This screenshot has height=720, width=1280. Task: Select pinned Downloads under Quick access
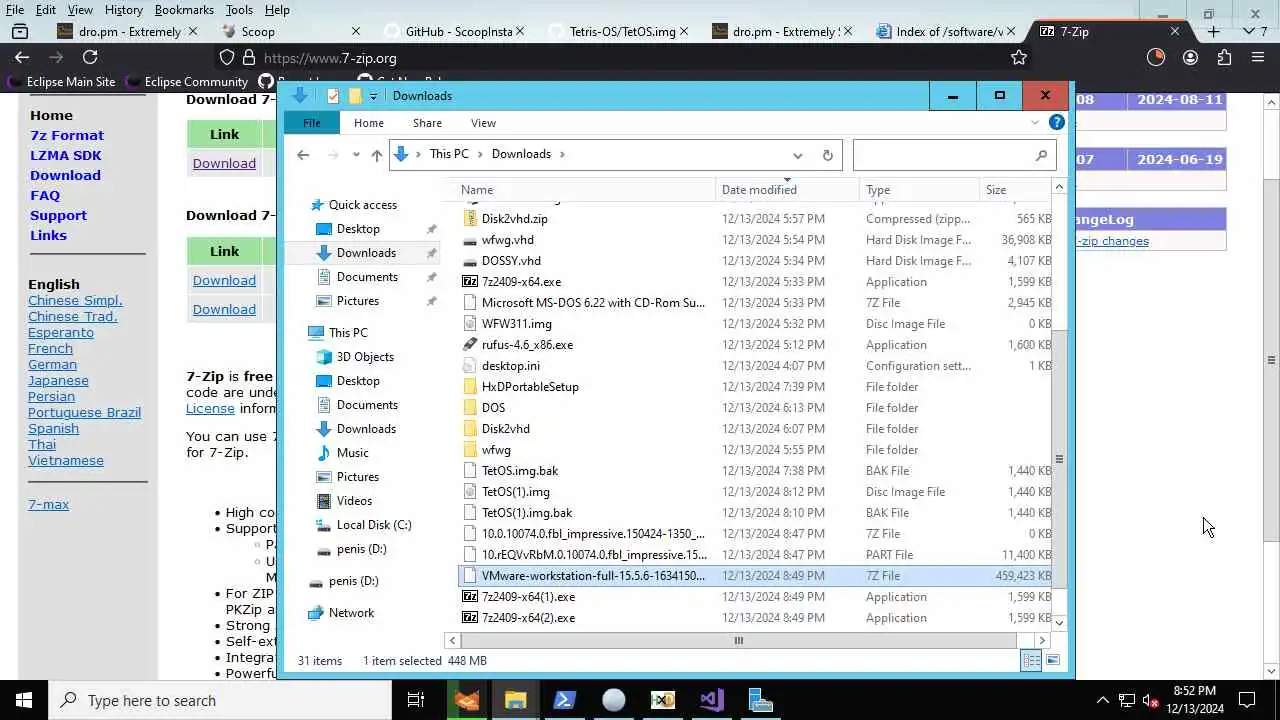coord(366,253)
